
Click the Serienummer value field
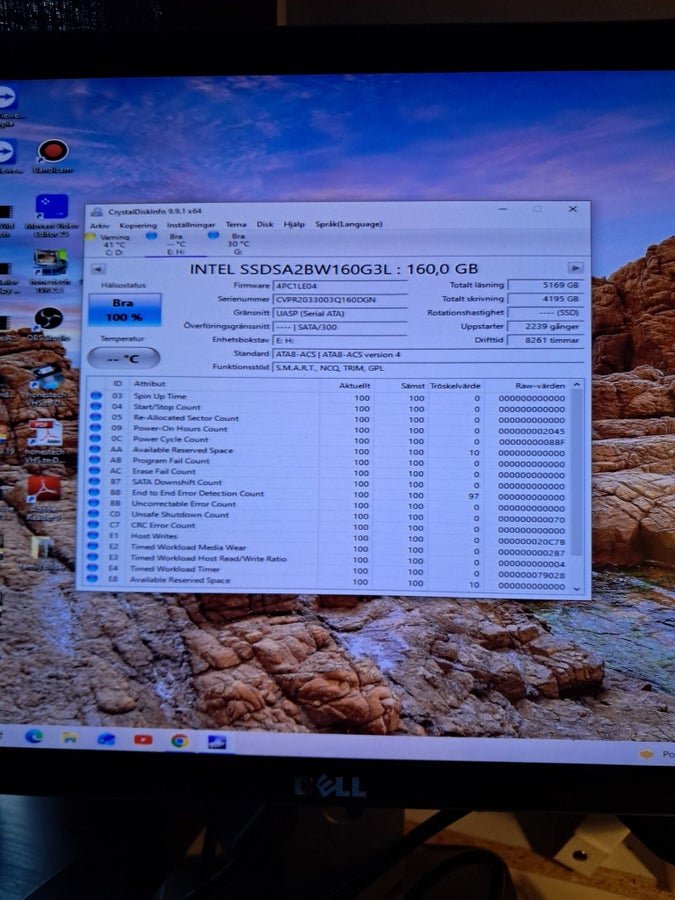pyautogui.click(x=340, y=300)
